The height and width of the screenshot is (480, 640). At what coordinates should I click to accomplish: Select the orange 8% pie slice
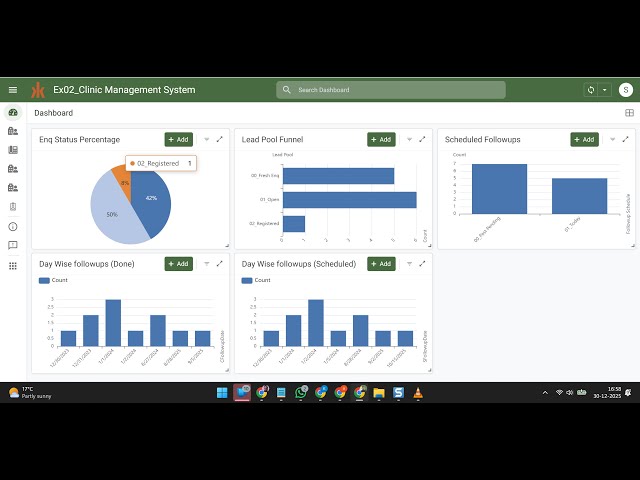(124, 180)
